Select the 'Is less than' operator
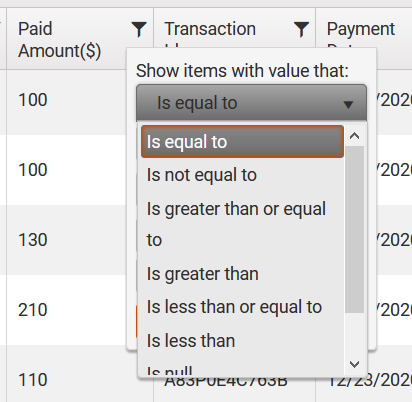The height and width of the screenshot is (402, 412). click(x=242, y=341)
